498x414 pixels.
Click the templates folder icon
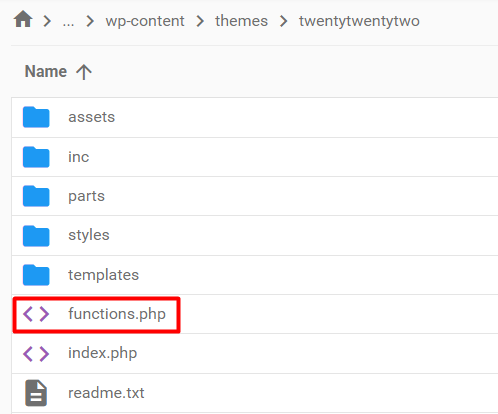click(x=36, y=275)
